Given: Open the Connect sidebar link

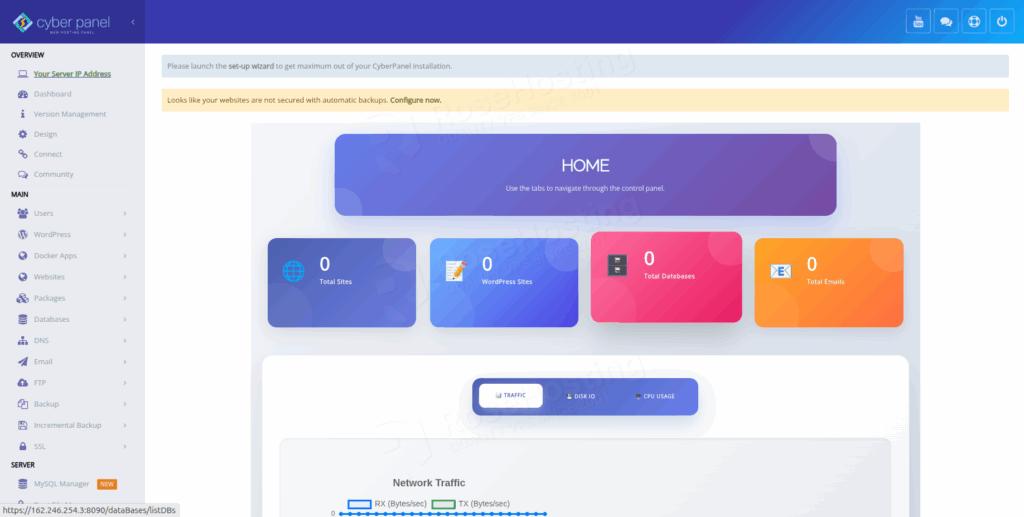Looking at the screenshot, I should [48, 154].
